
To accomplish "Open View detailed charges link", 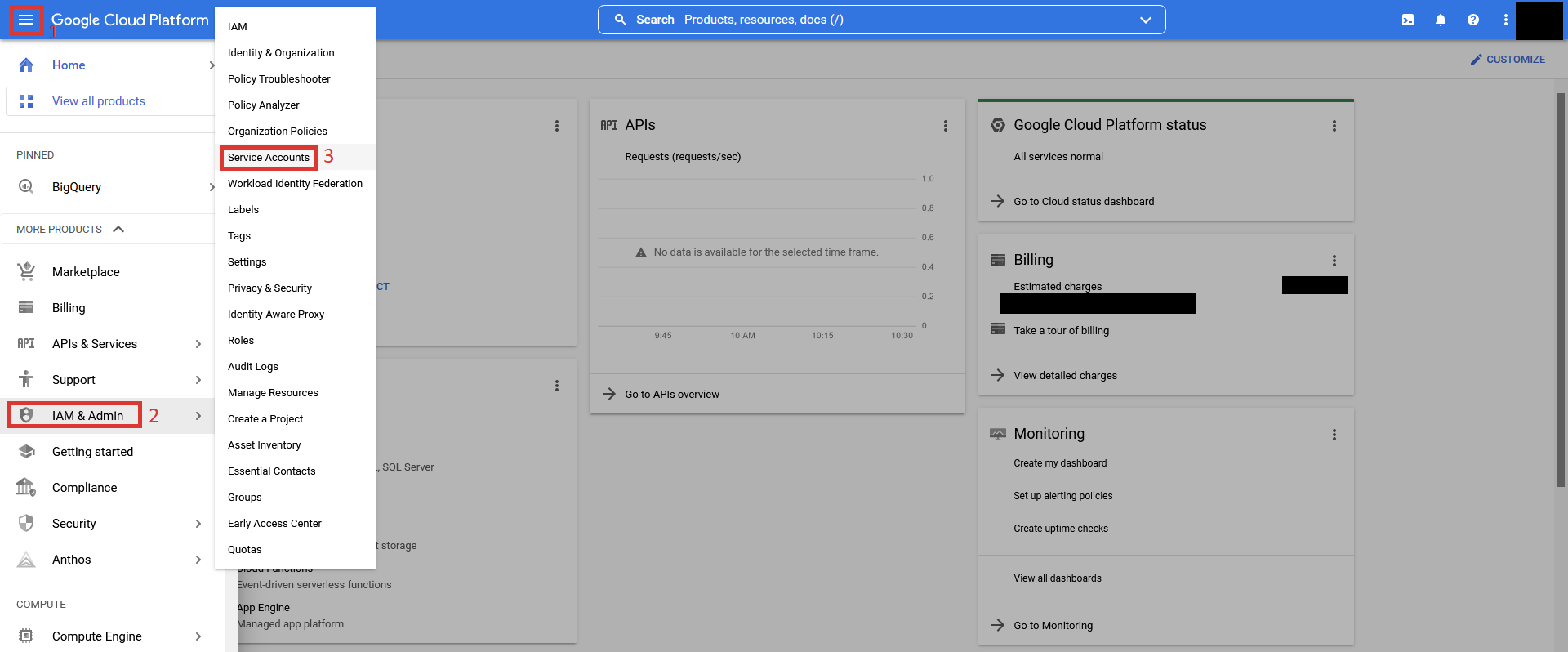I will click(x=1065, y=376).
